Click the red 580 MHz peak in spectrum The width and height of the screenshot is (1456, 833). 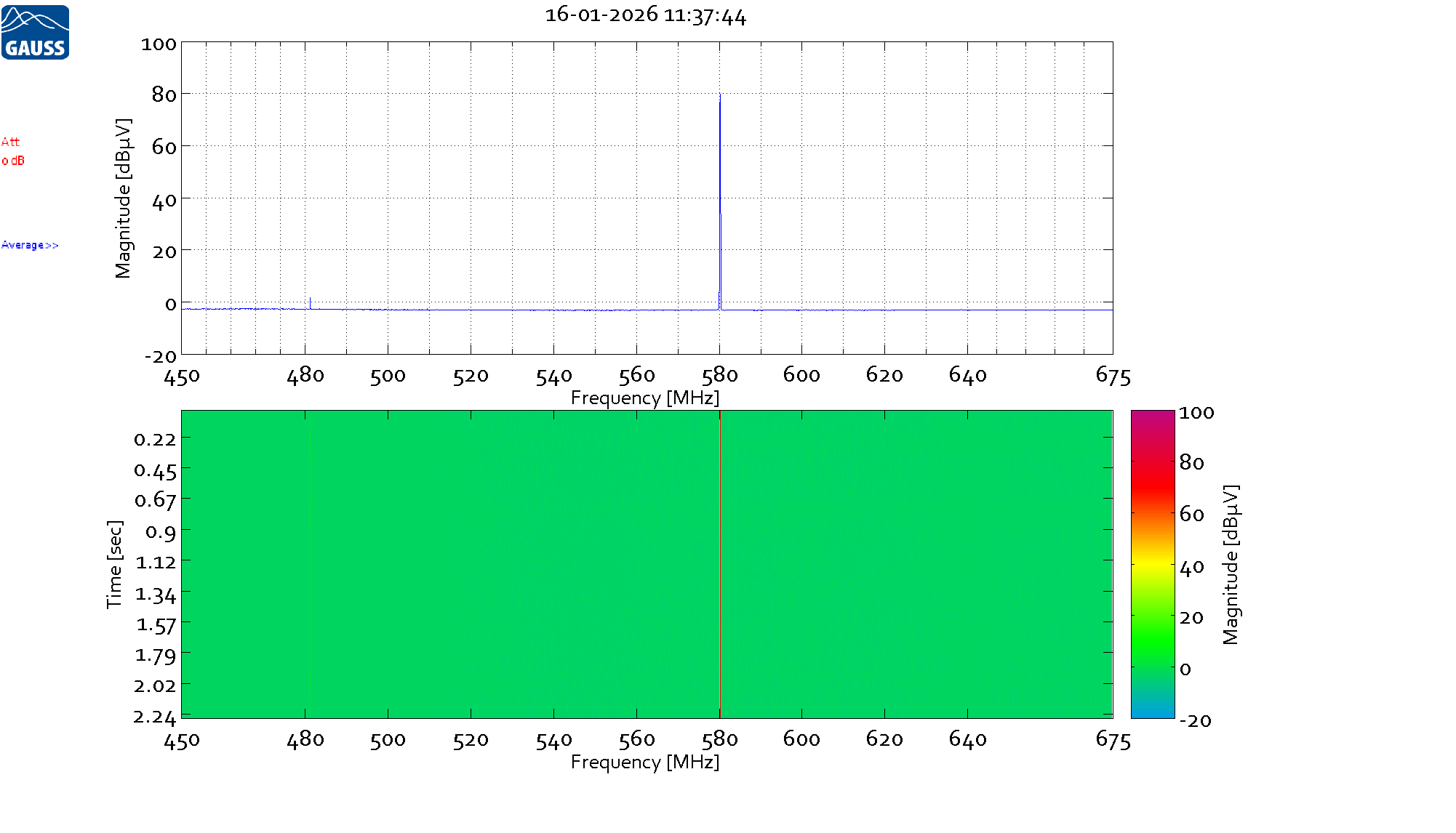720,145
